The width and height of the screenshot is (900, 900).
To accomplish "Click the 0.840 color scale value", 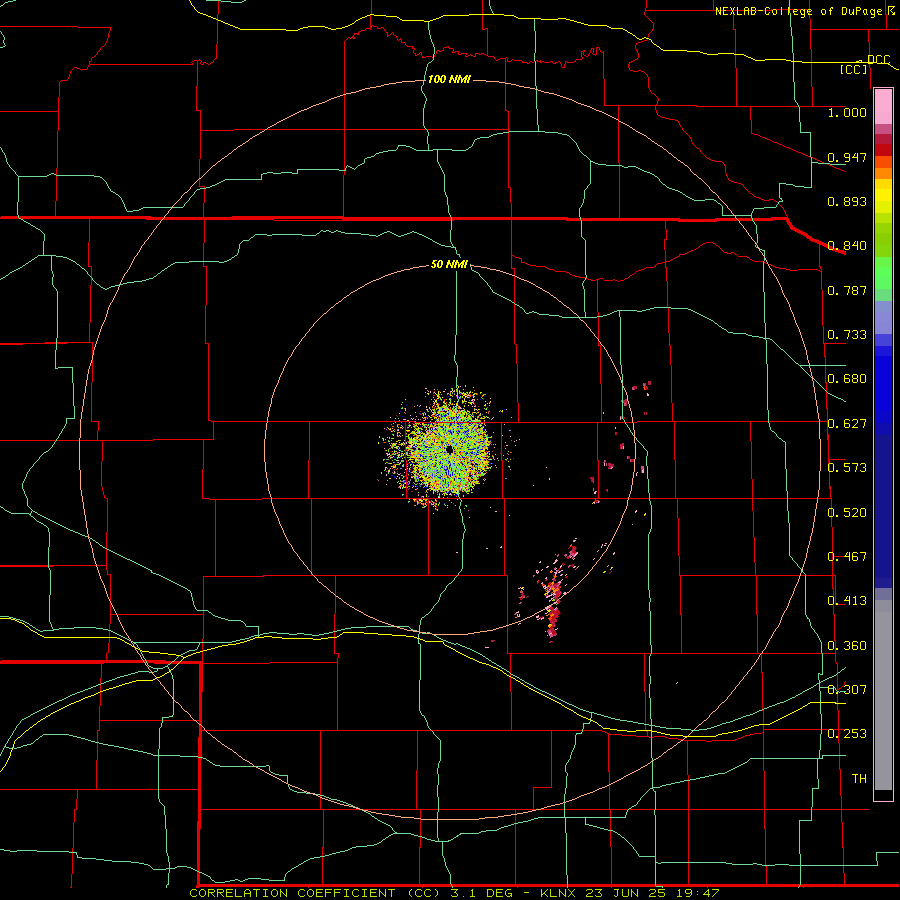I will point(847,245).
